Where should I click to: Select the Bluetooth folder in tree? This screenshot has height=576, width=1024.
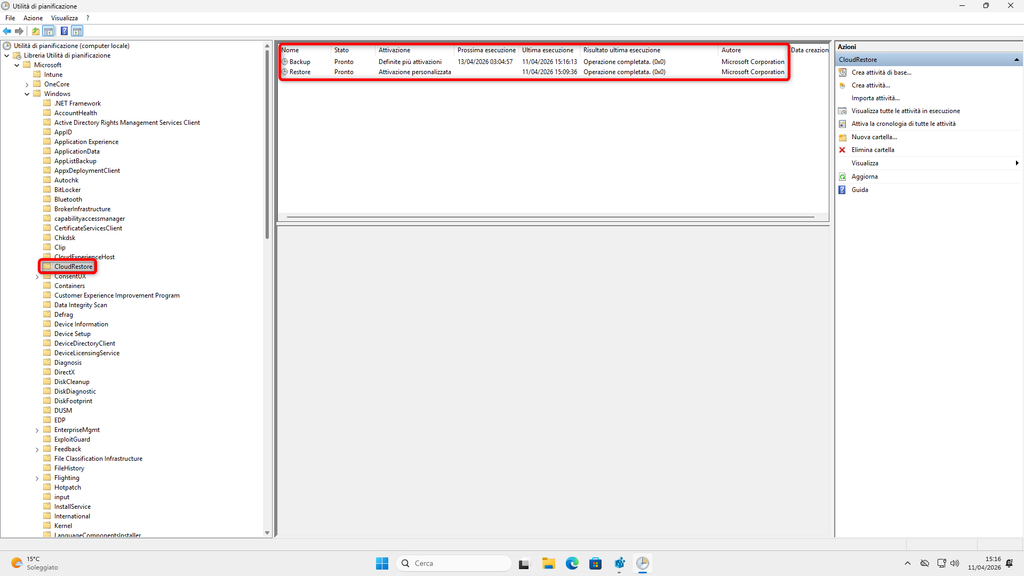68,200
